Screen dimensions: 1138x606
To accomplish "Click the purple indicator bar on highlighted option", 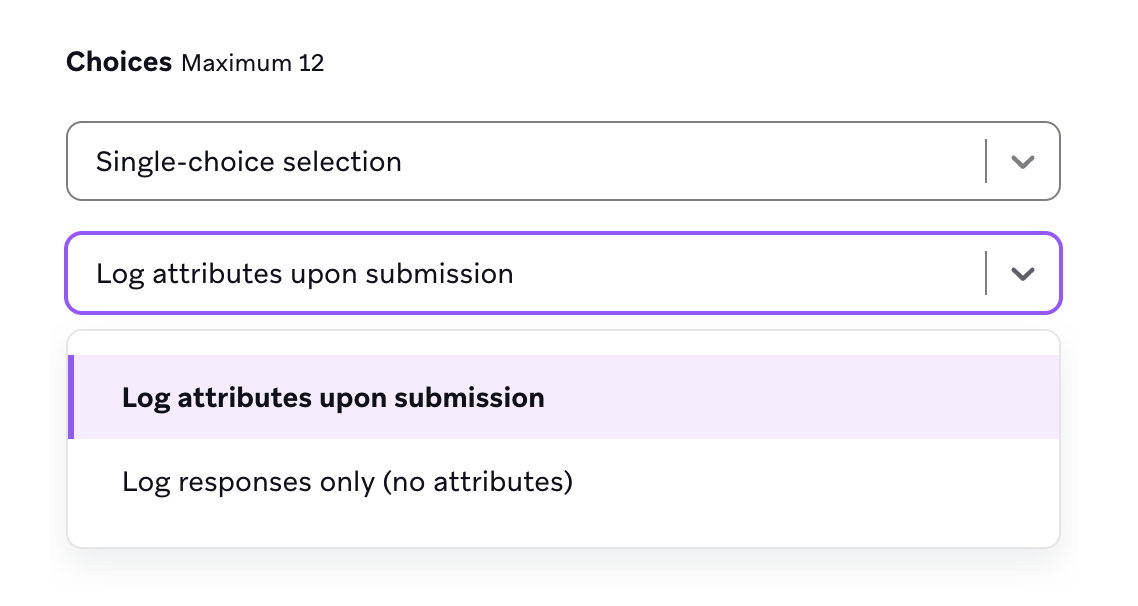I will 71,397.
